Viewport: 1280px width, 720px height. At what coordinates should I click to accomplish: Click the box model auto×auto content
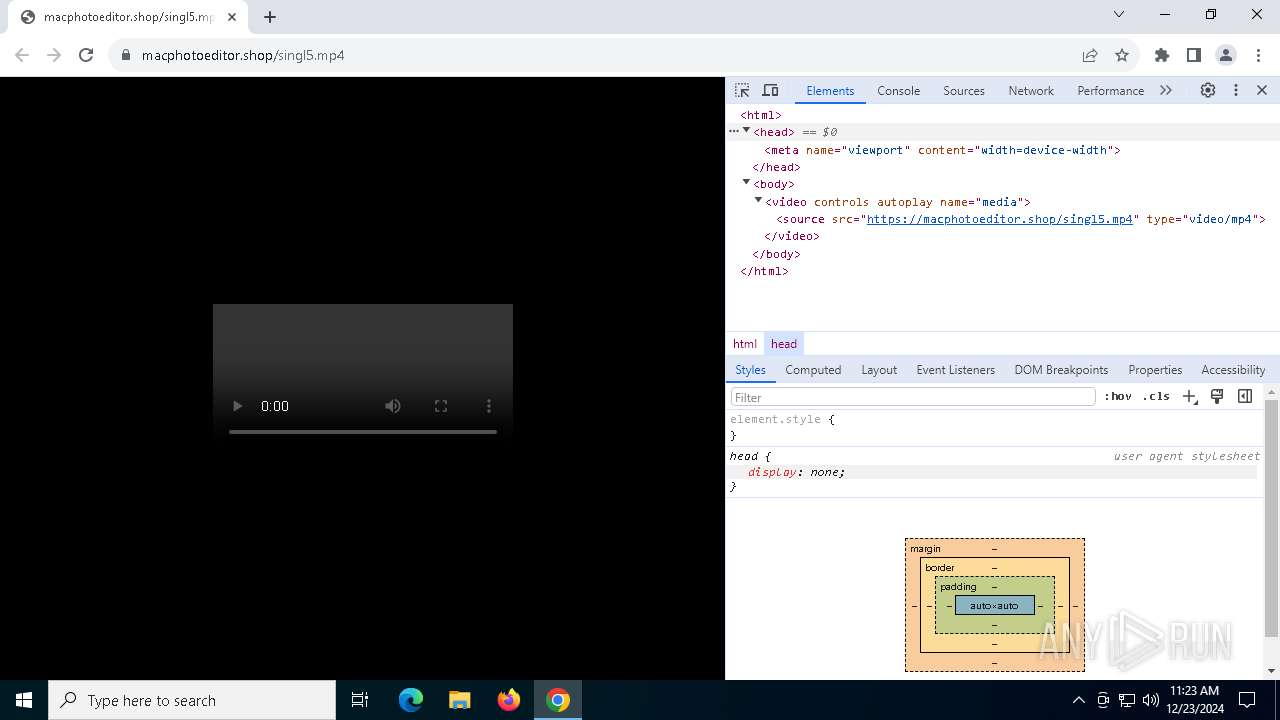[995, 605]
